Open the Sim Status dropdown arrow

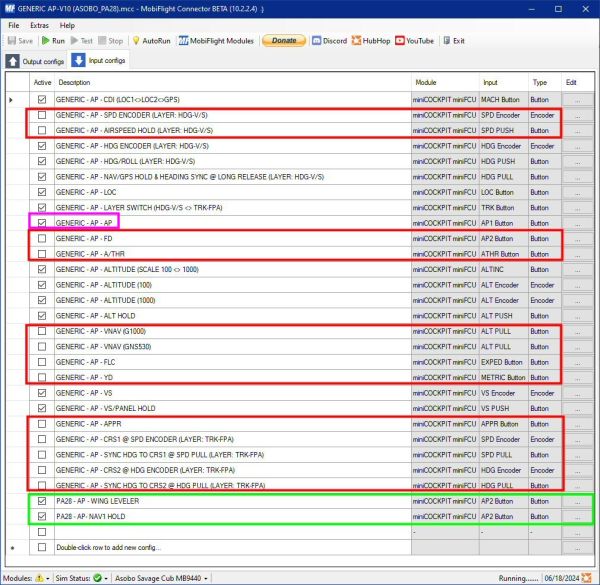tap(106, 578)
